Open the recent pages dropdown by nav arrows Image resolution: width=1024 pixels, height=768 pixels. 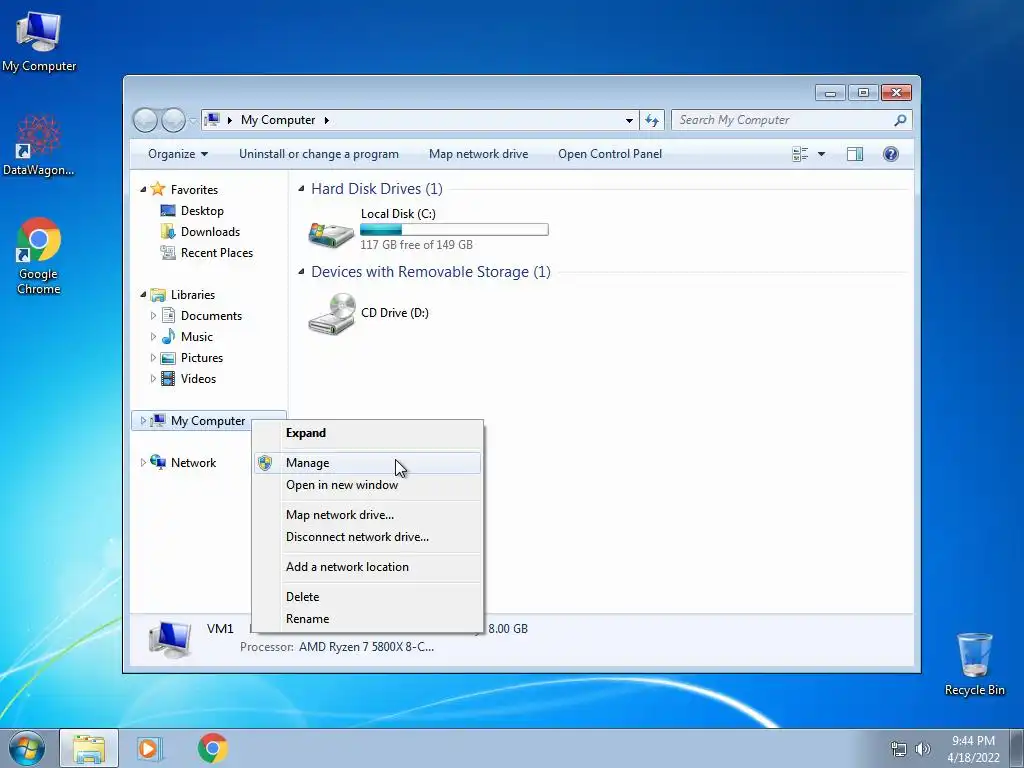click(x=193, y=121)
